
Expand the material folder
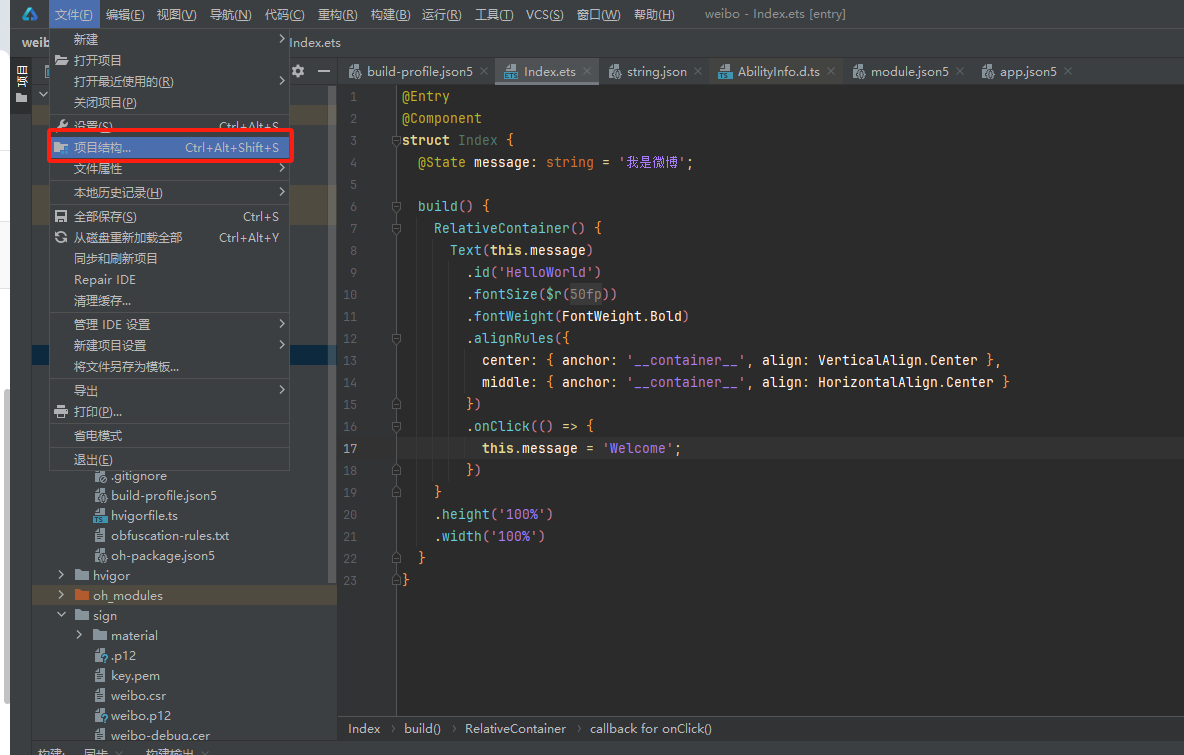(79, 635)
